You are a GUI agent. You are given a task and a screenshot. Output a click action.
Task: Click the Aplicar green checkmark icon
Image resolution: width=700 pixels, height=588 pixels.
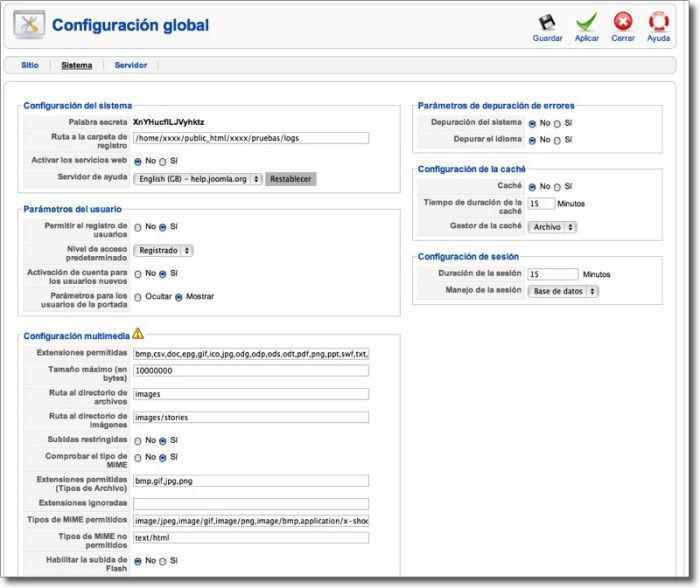click(586, 22)
